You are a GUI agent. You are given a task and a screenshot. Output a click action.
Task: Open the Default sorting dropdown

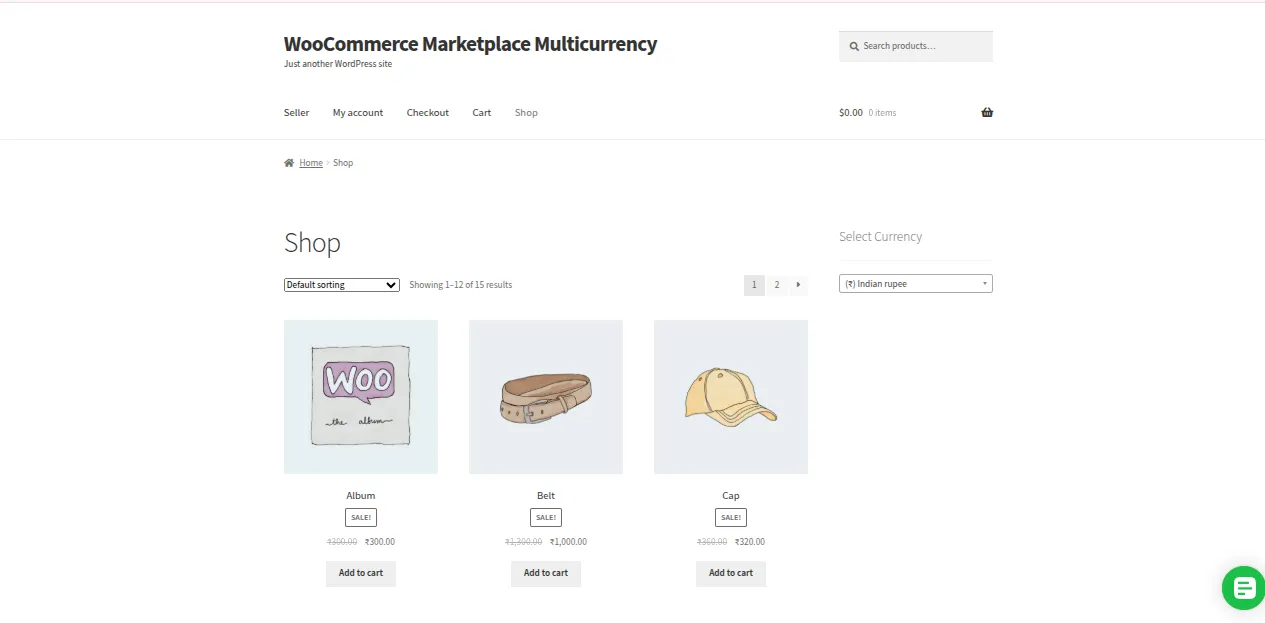(342, 285)
